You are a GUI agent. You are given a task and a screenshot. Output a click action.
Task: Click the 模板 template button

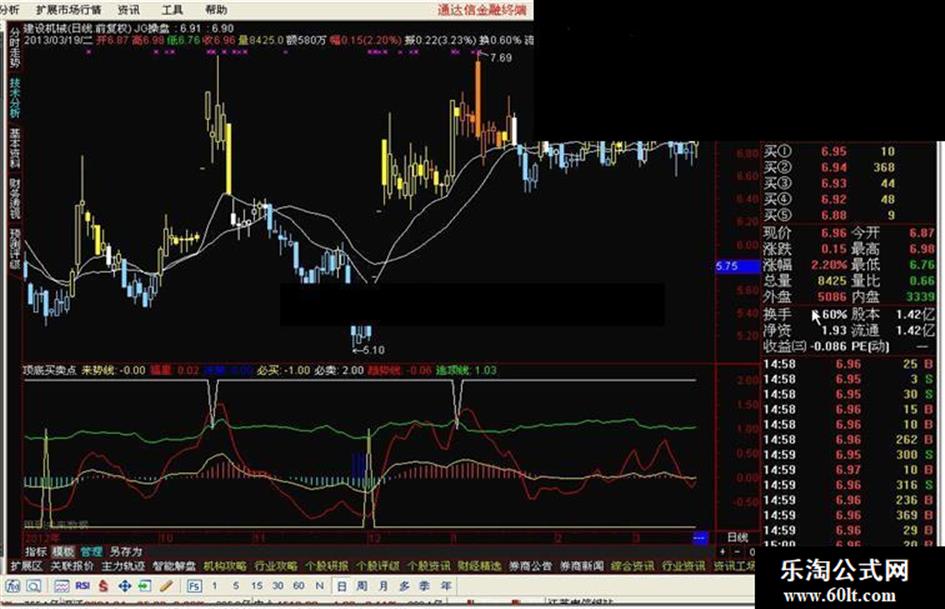[x=63, y=551]
